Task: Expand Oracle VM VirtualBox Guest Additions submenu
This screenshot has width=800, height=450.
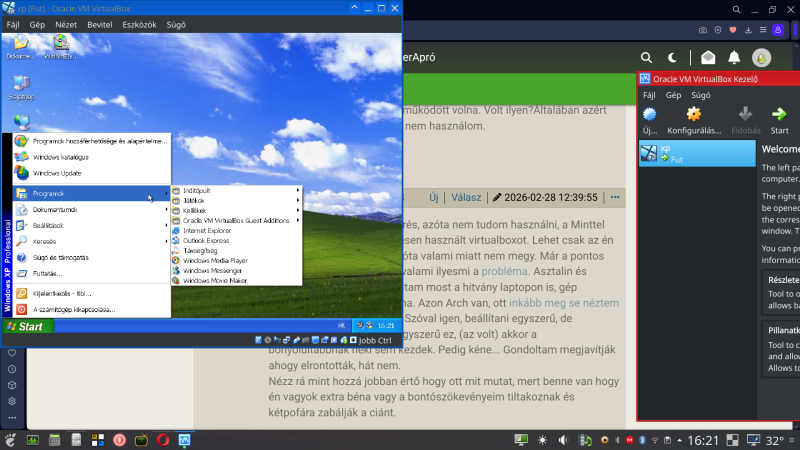Action: coord(237,220)
